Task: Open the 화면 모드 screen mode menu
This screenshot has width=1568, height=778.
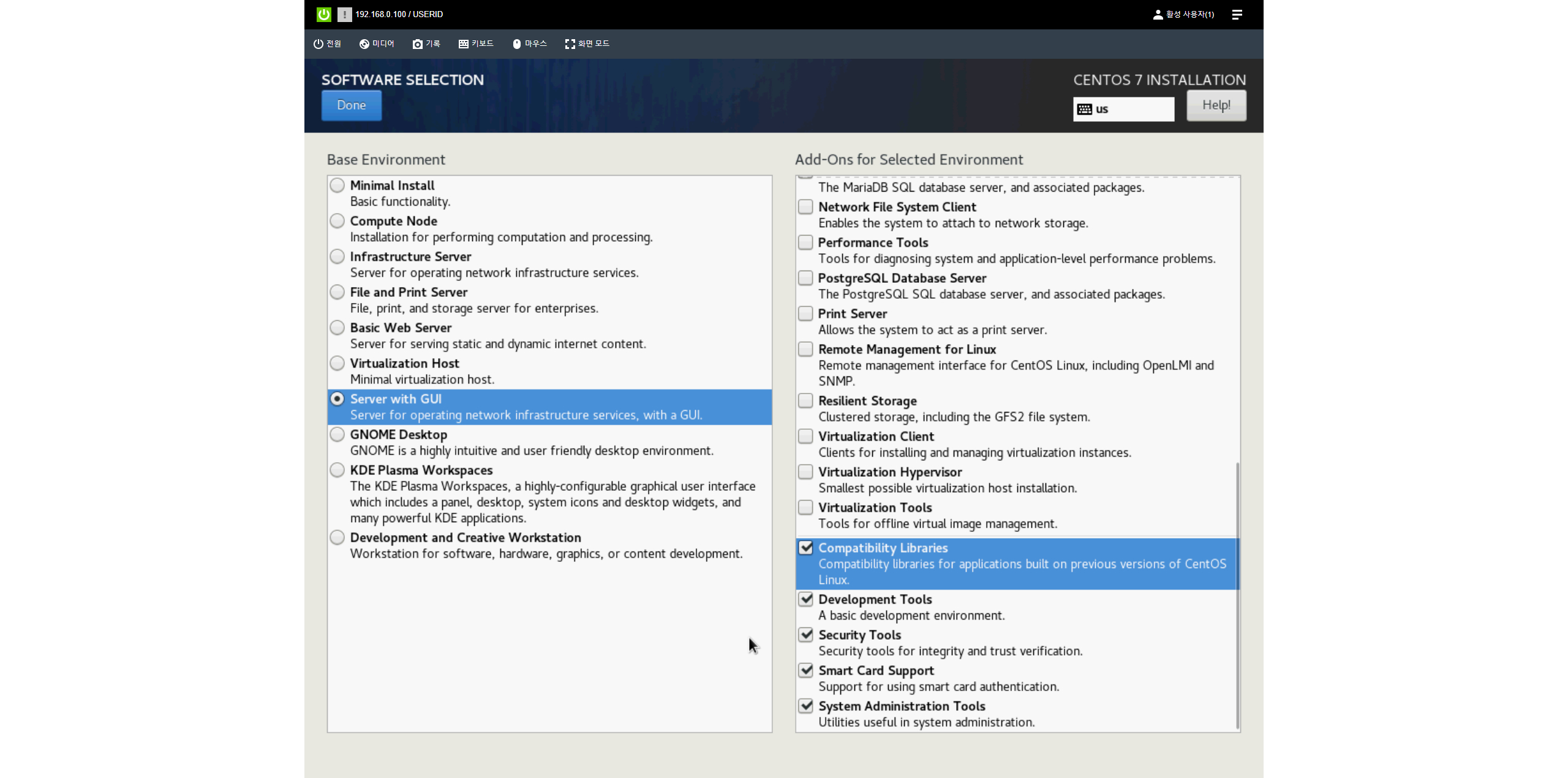Action: 587,43
